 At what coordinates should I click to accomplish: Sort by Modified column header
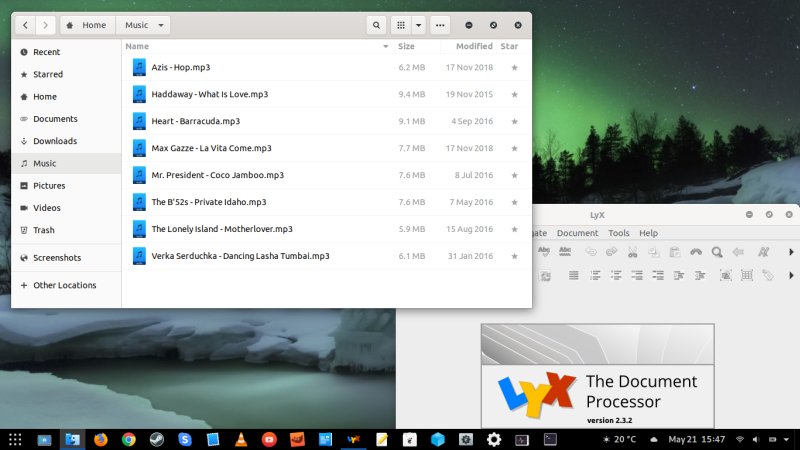474,46
